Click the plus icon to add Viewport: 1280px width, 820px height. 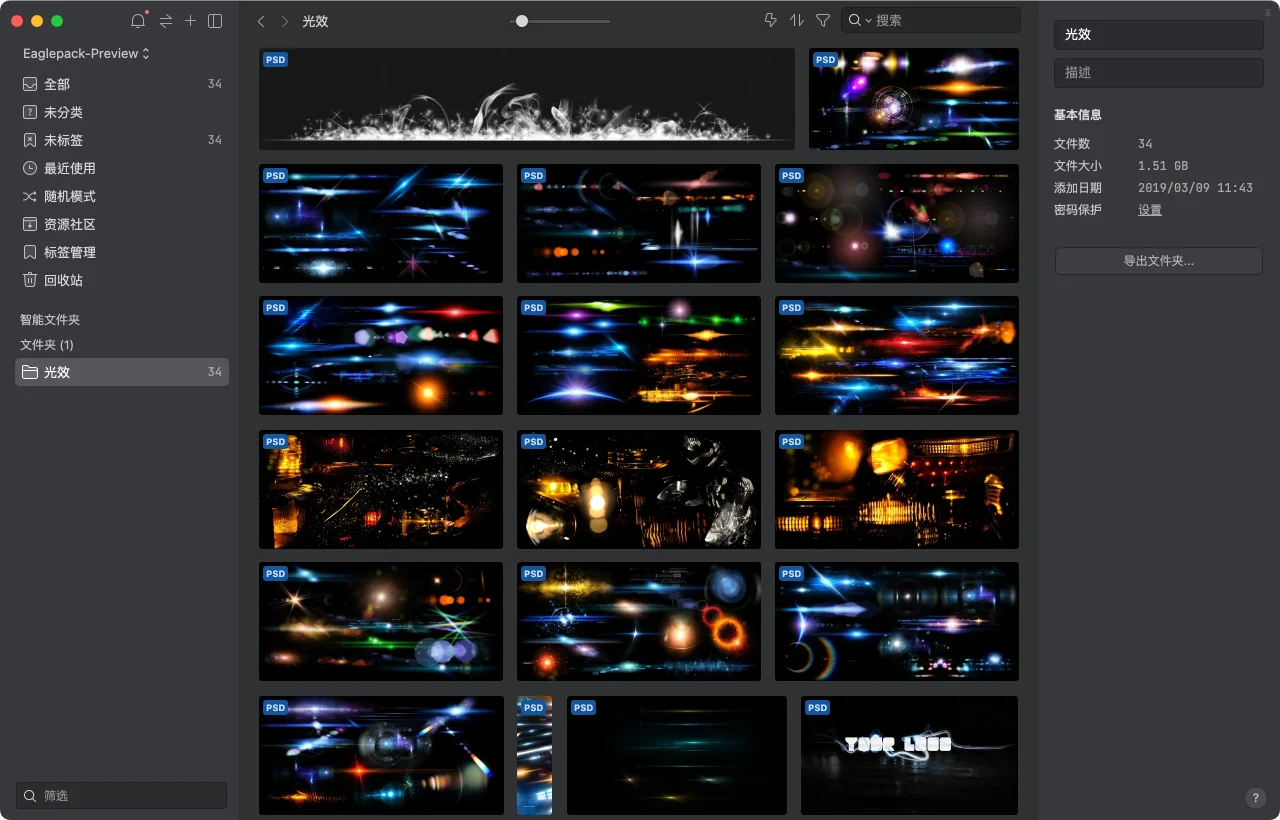[x=190, y=21]
